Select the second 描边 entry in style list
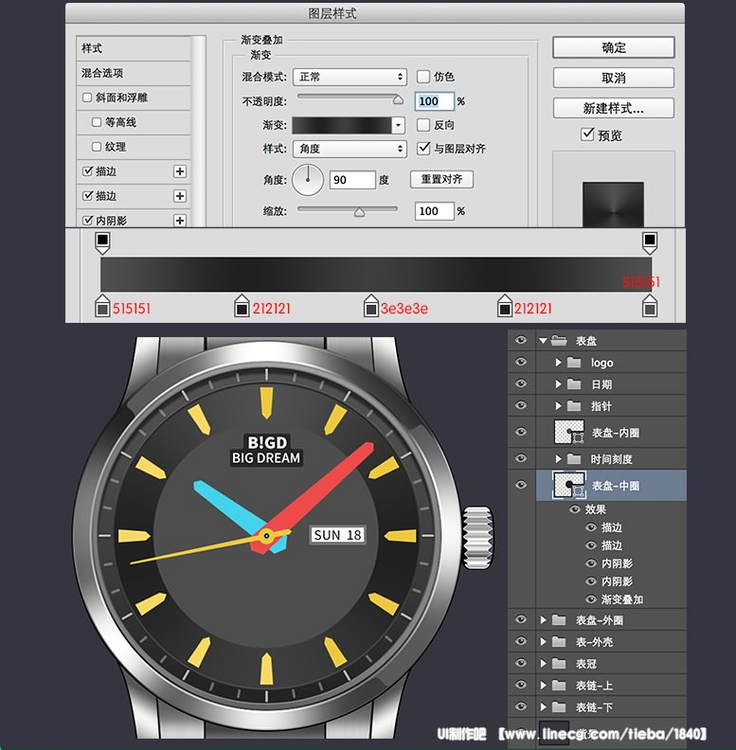This screenshot has width=736, height=750. click(x=133, y=196)
